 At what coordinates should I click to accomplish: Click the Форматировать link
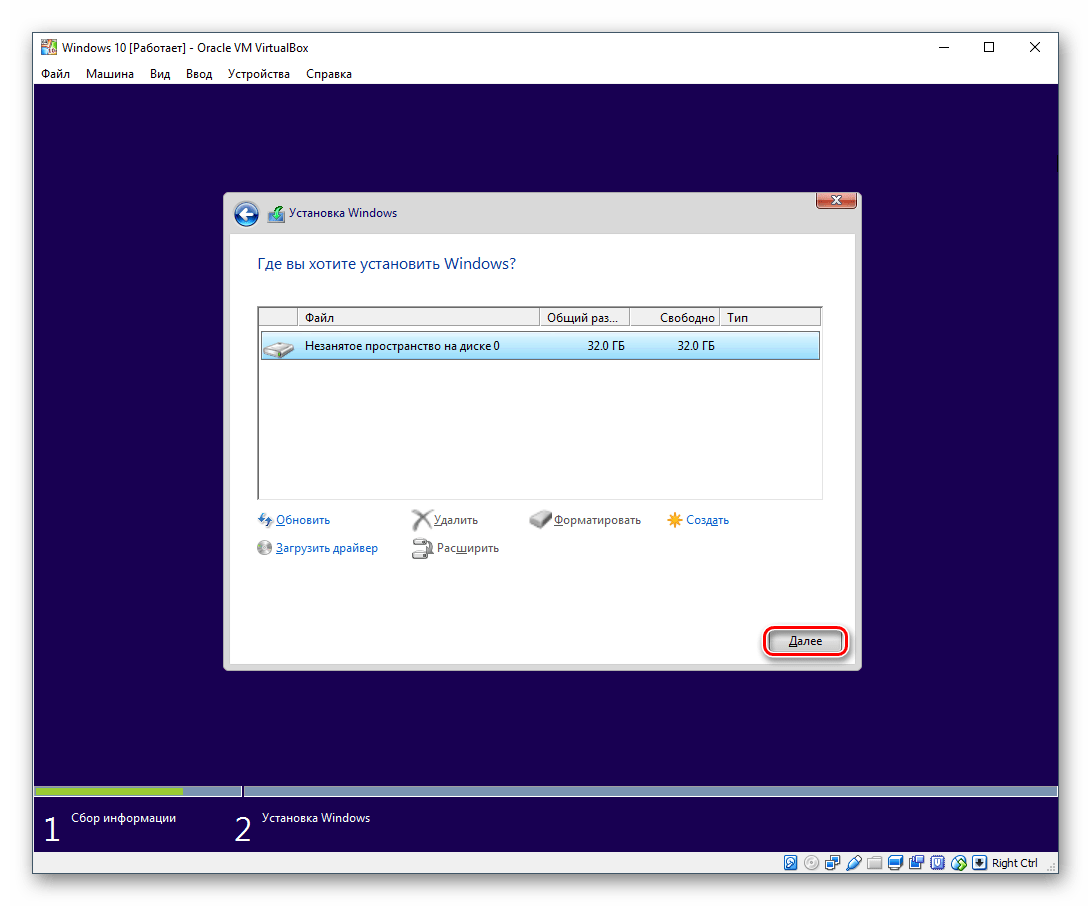point(597,520)
